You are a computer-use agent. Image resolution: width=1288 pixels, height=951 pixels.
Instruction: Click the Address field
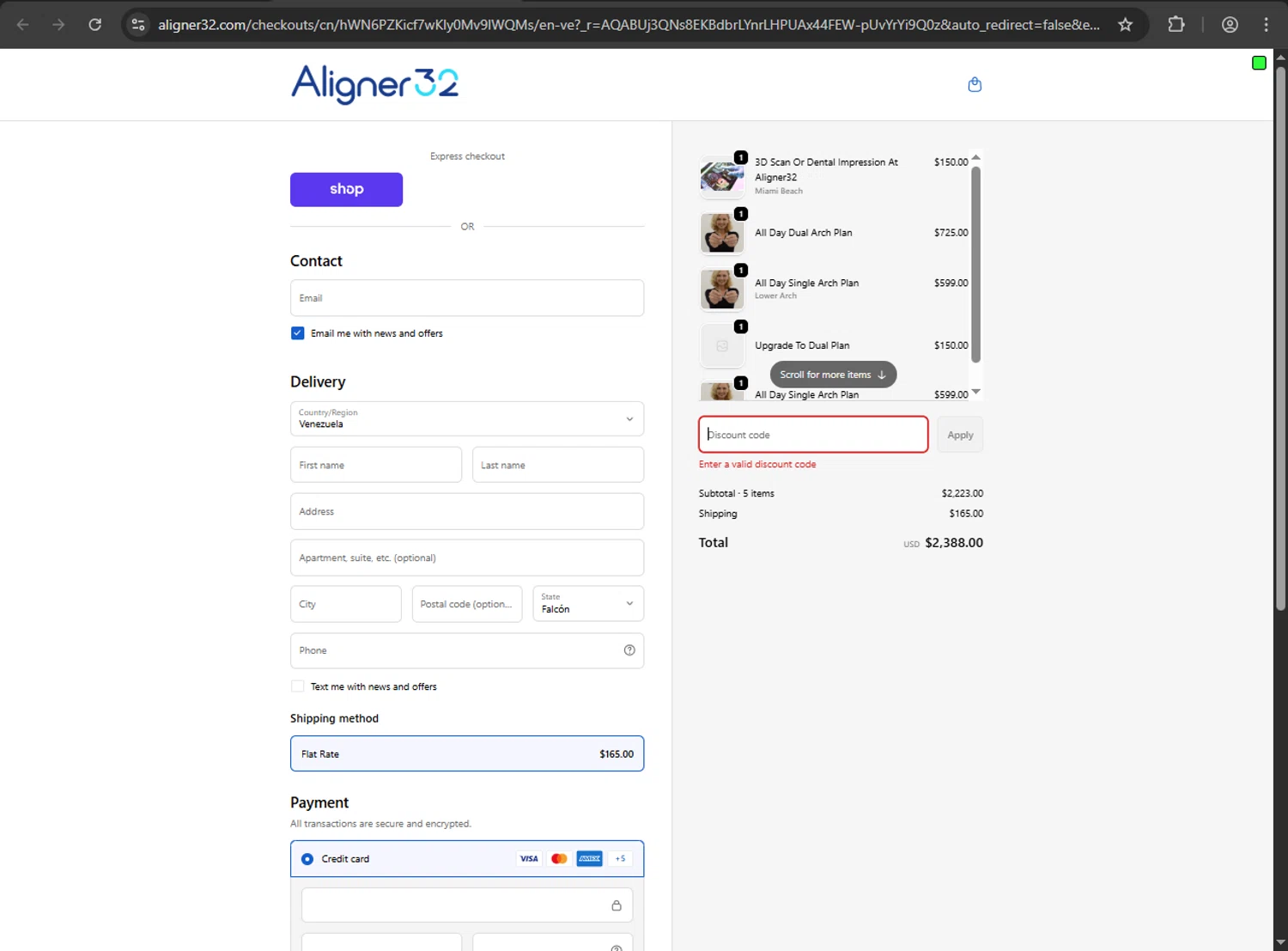tap(467, 511)
